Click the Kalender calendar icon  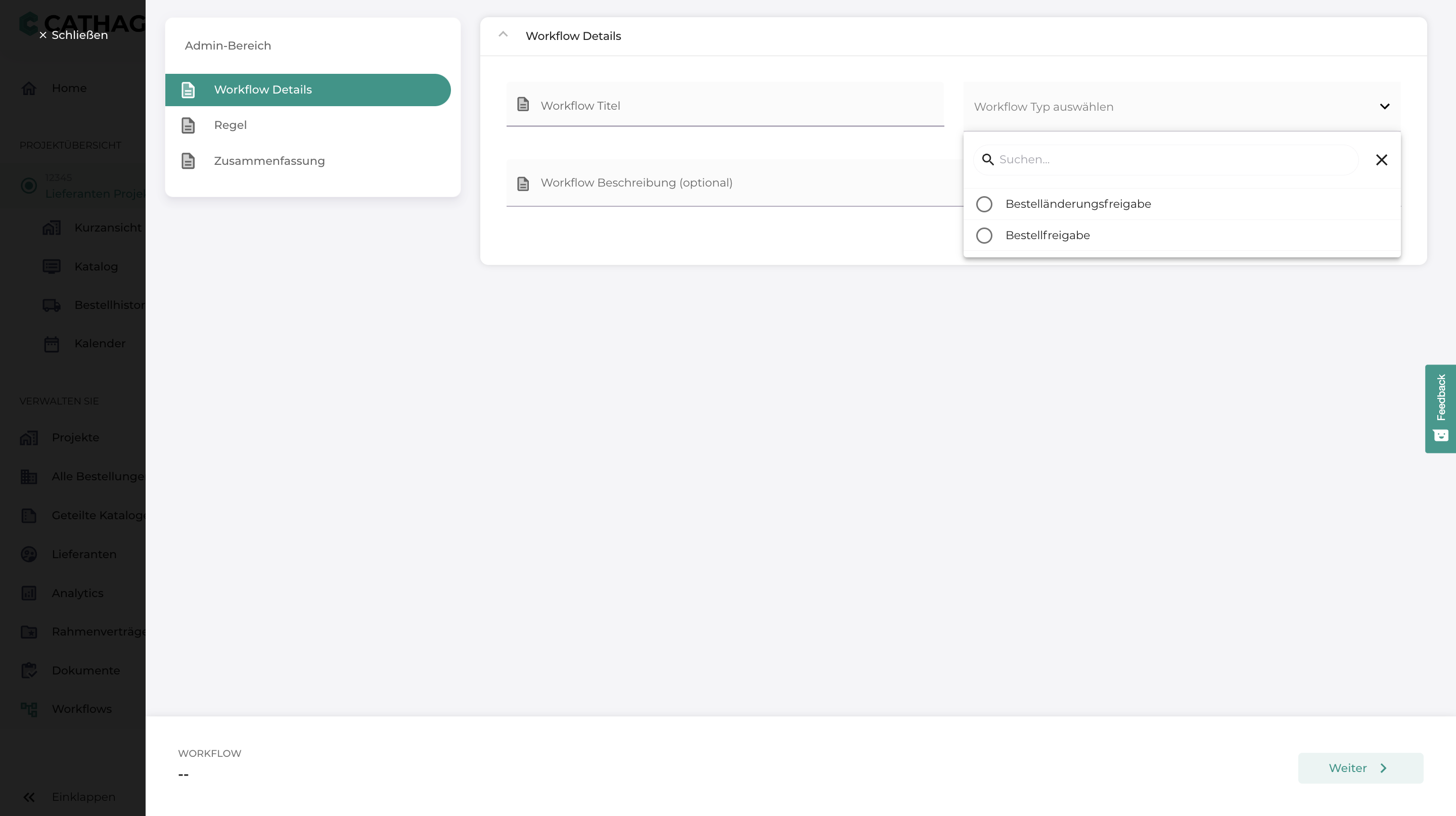[52, 344]
